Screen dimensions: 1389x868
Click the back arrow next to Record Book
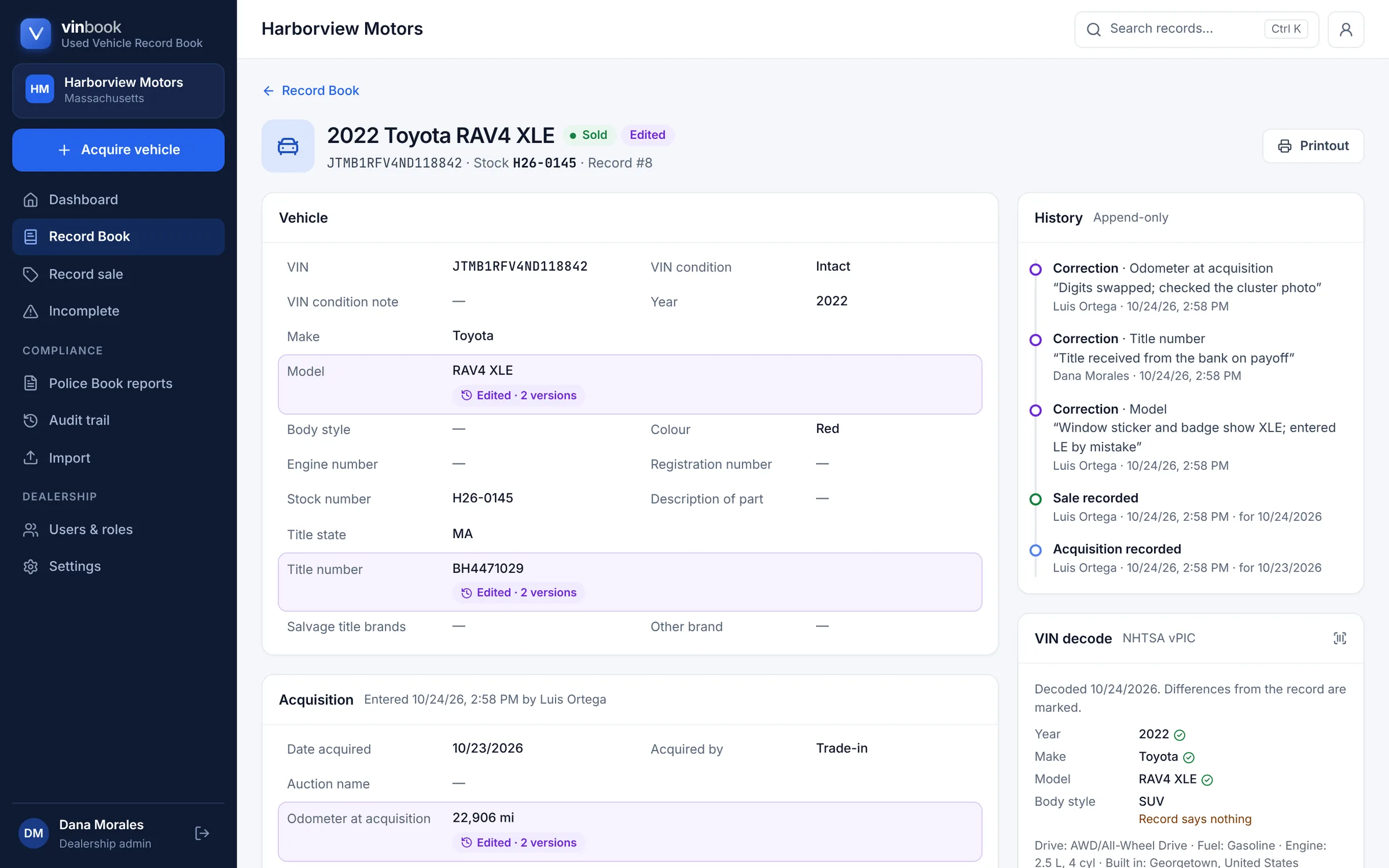pyautogui.click(x=269, y=91)
